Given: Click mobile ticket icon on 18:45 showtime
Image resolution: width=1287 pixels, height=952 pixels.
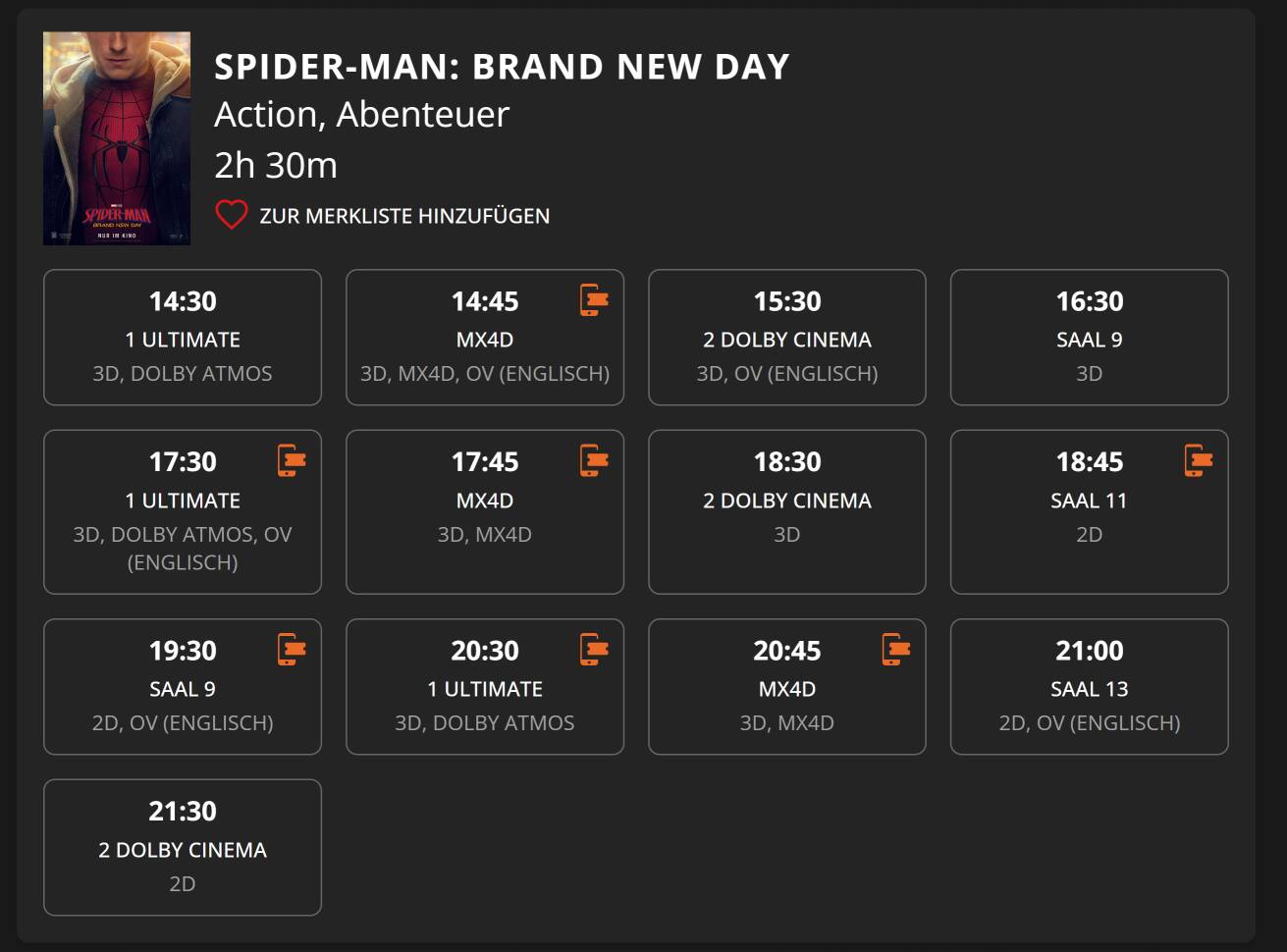Looking at the screenshot, I should [x=1199, y=460].
